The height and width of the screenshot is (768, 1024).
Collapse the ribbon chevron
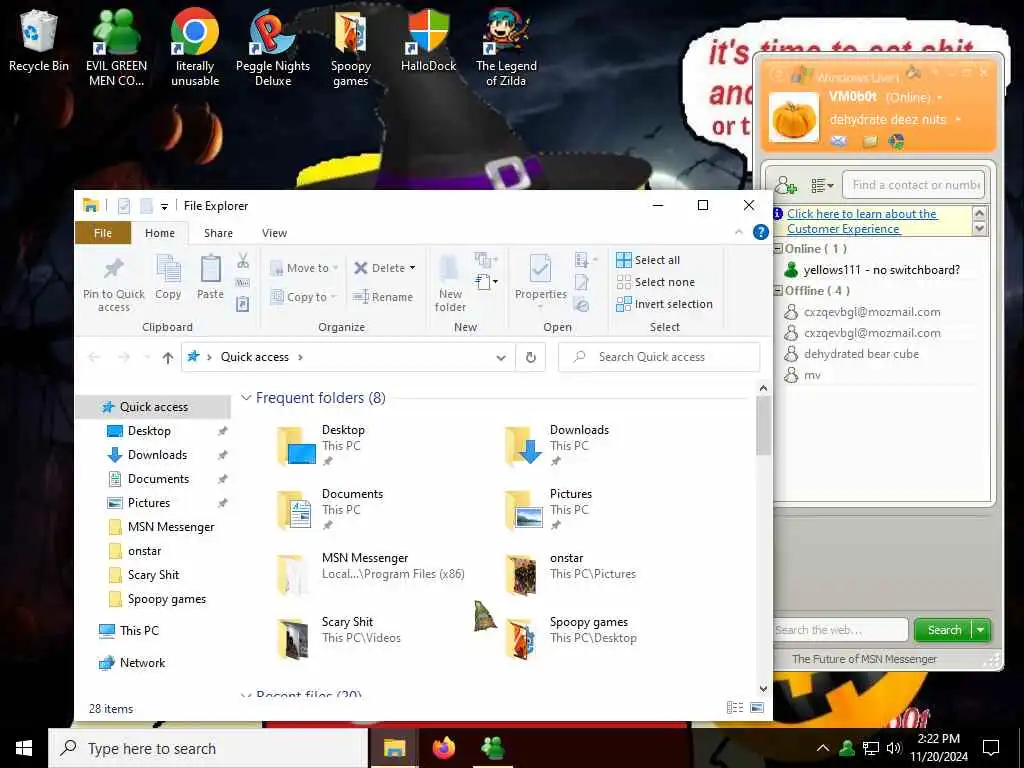(739, 232)
